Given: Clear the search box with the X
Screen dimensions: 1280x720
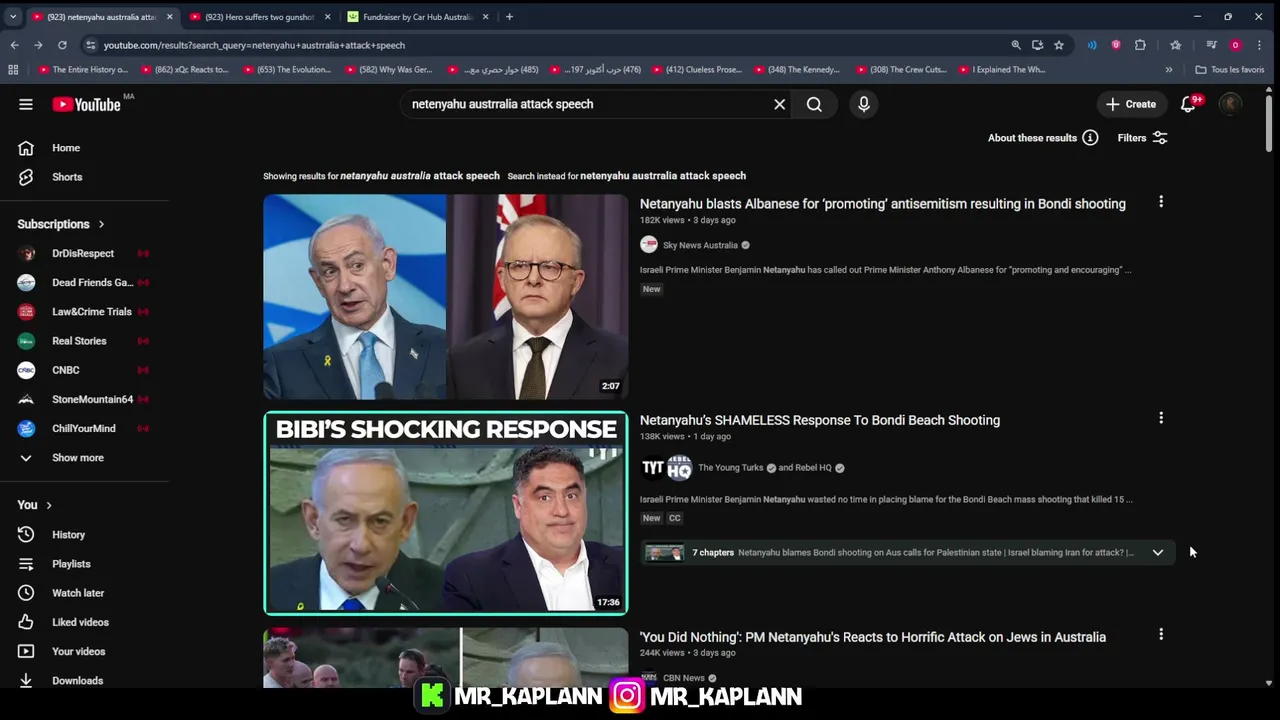Looking at the screenshot, I should 780,104.
